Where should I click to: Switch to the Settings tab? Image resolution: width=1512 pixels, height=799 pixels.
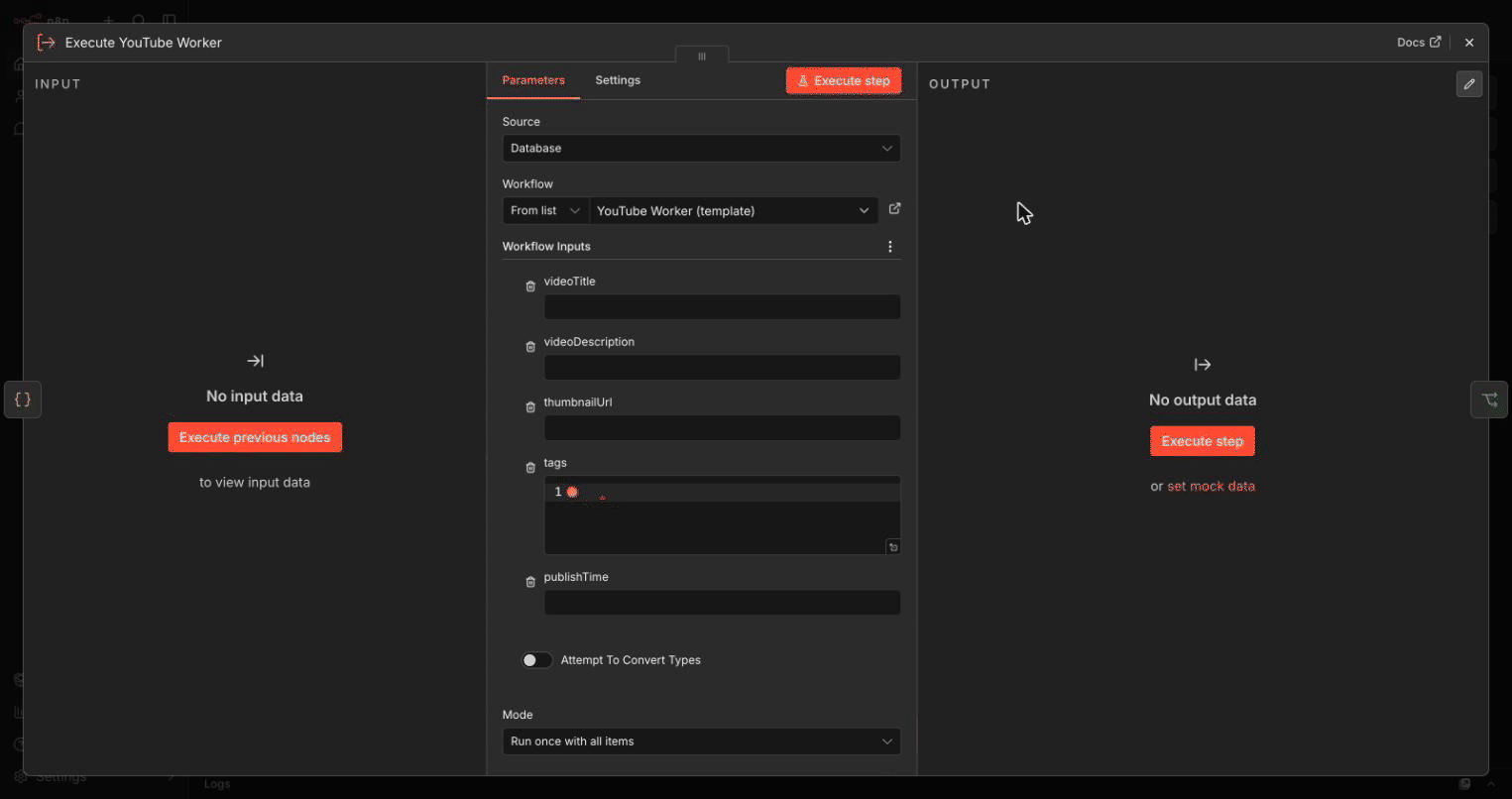[618, 80]
